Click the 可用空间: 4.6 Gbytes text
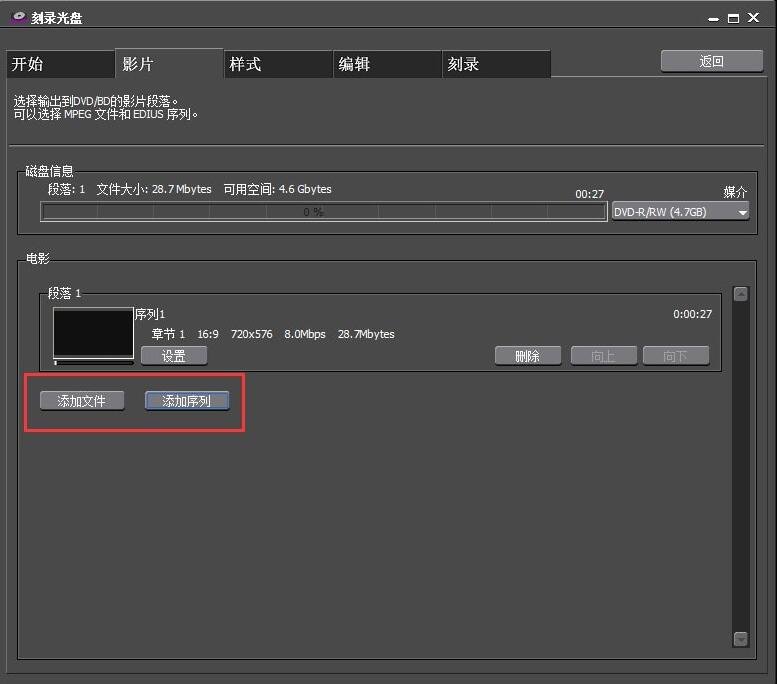This screenshot has width=777, height=684. point(278,189)
